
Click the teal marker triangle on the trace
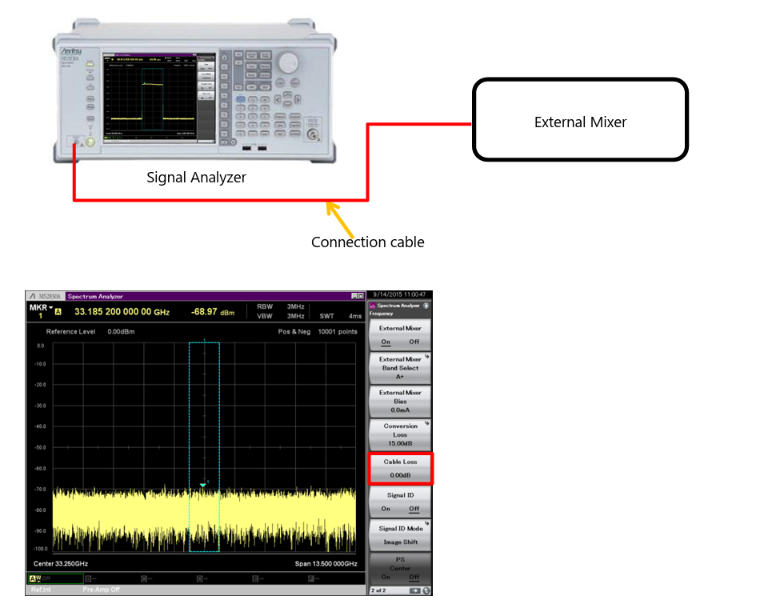click(x=203, y=485)
